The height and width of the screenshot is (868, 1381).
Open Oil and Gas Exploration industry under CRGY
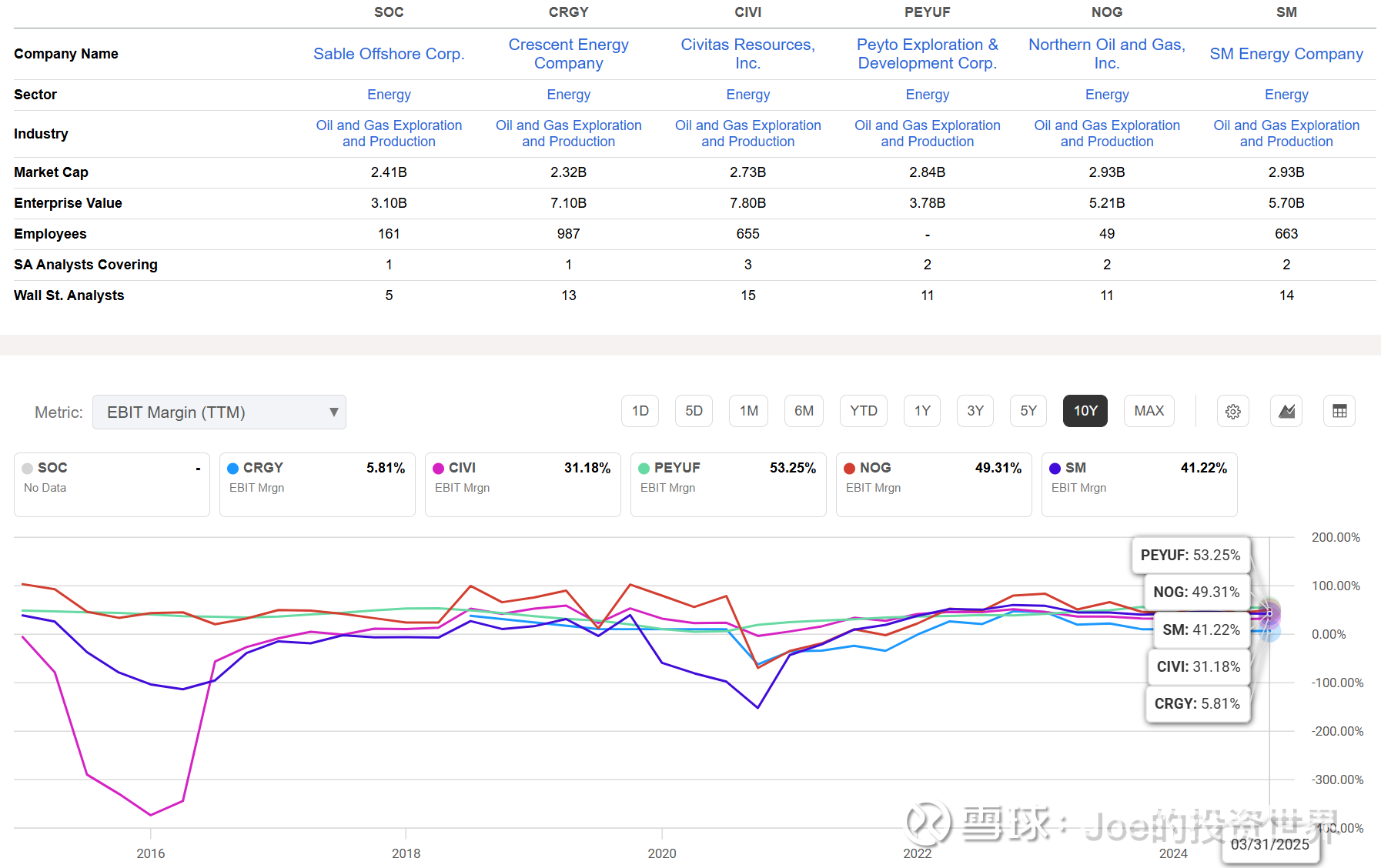click(x=569, y=133)
